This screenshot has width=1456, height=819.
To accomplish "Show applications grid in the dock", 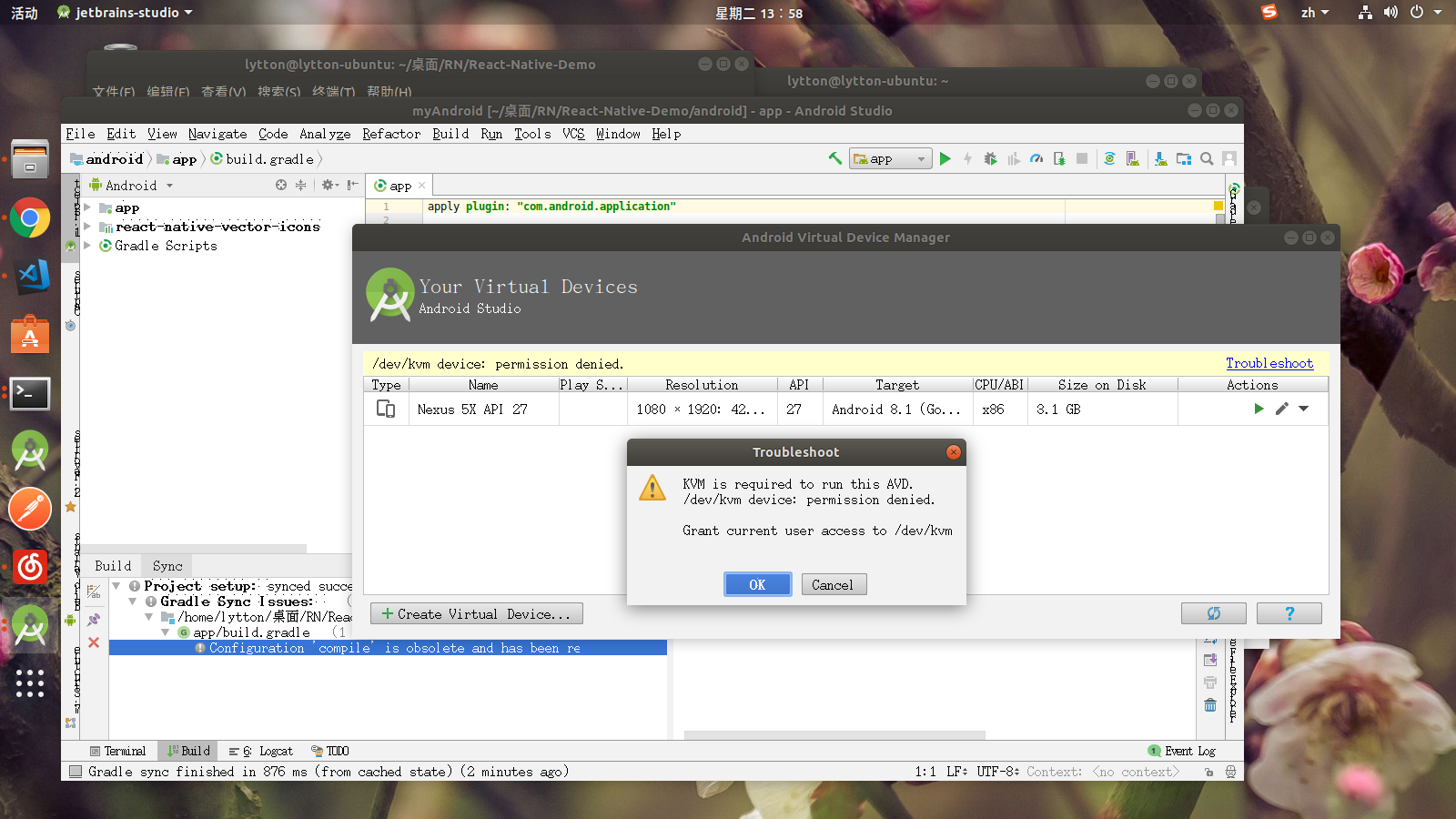I will tap(30, 683).
